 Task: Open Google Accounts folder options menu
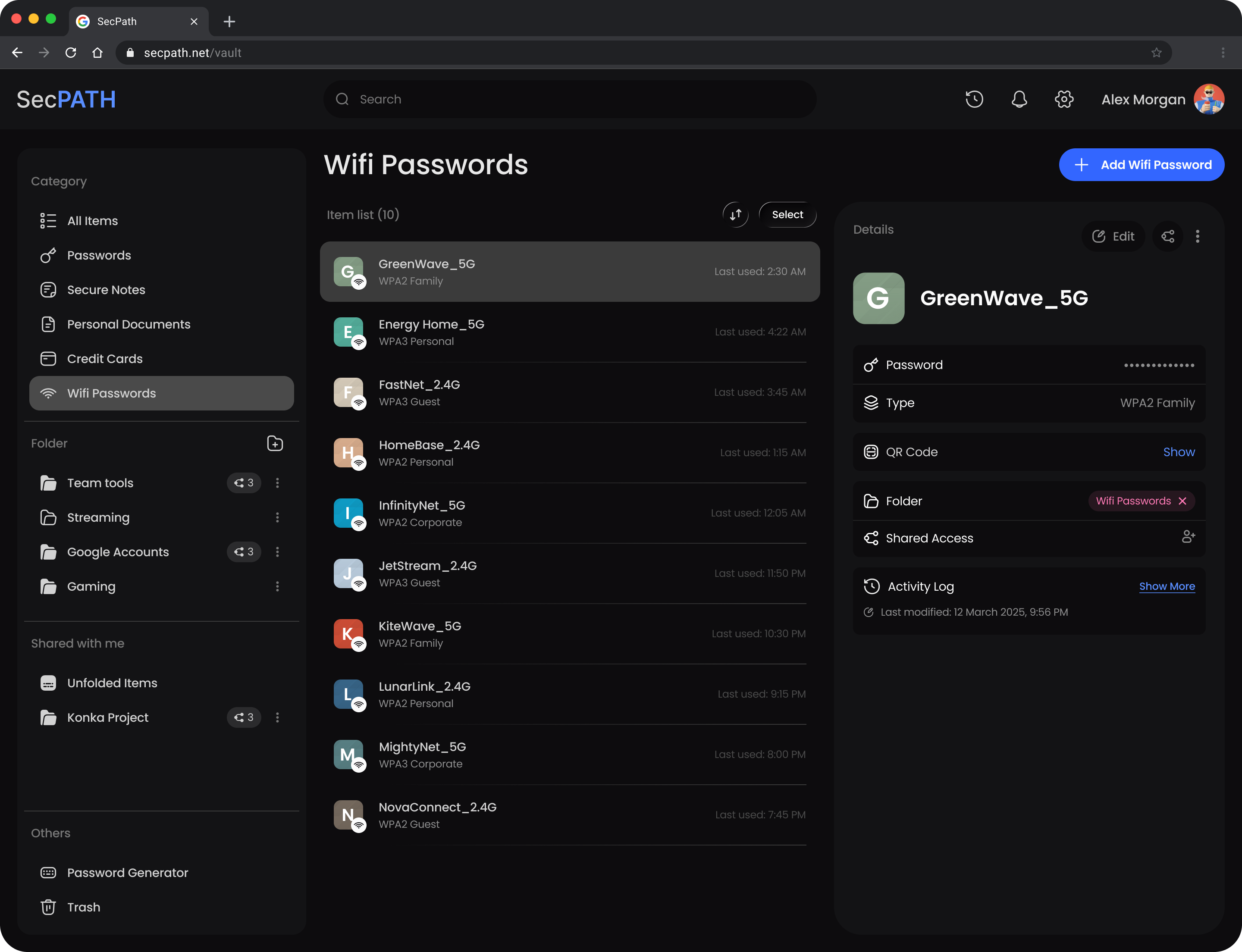(277, 552)
